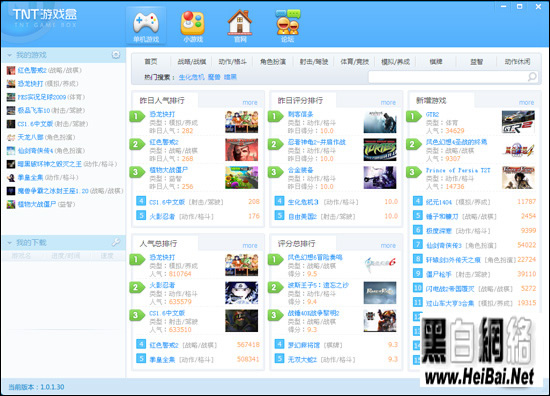Open 仙剑奇侠传3 in 新增游戏 list
Screen dimensions: 550x396
(x=444, y=245)
